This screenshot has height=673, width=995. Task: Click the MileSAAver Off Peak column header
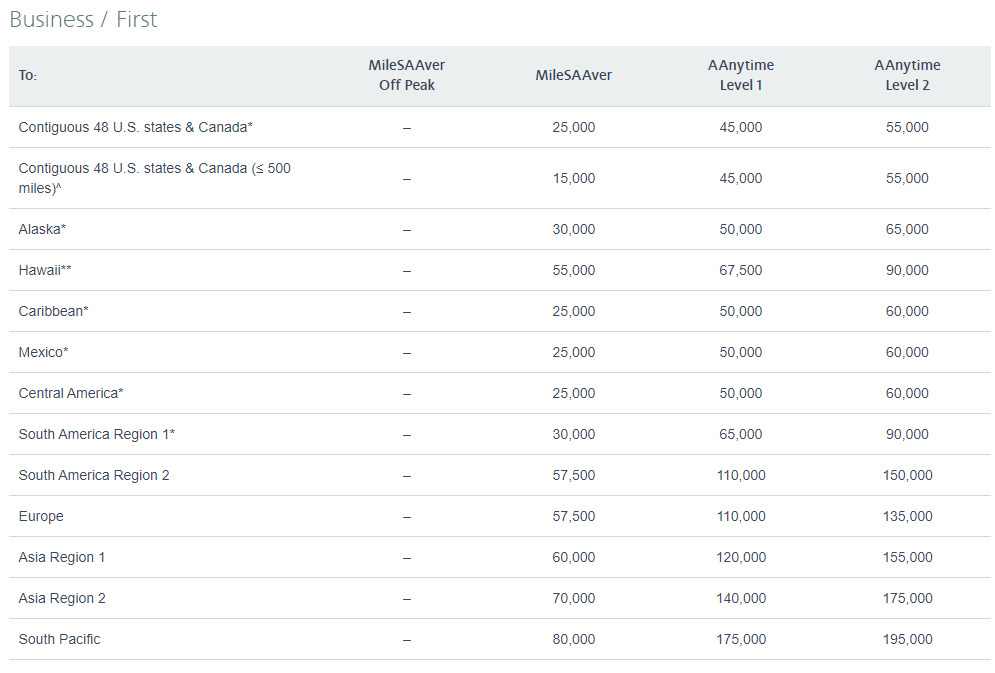[x=406, y=75]
